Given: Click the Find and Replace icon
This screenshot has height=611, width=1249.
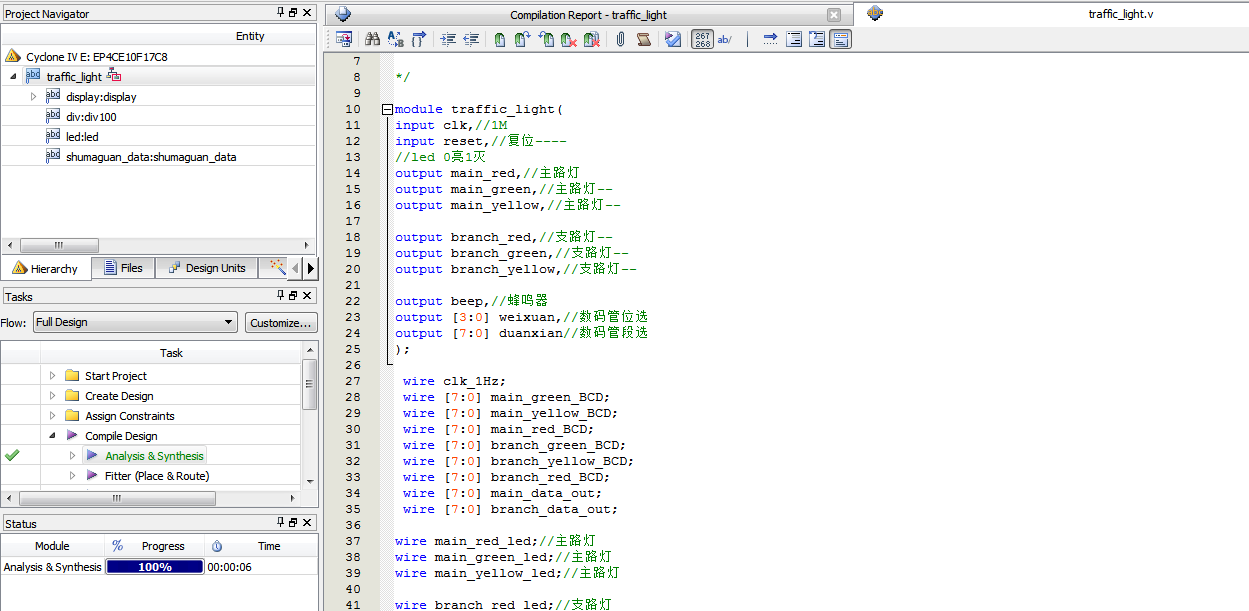Looking at the screenshot, I should pyautogui.click(x=395, y=40).
